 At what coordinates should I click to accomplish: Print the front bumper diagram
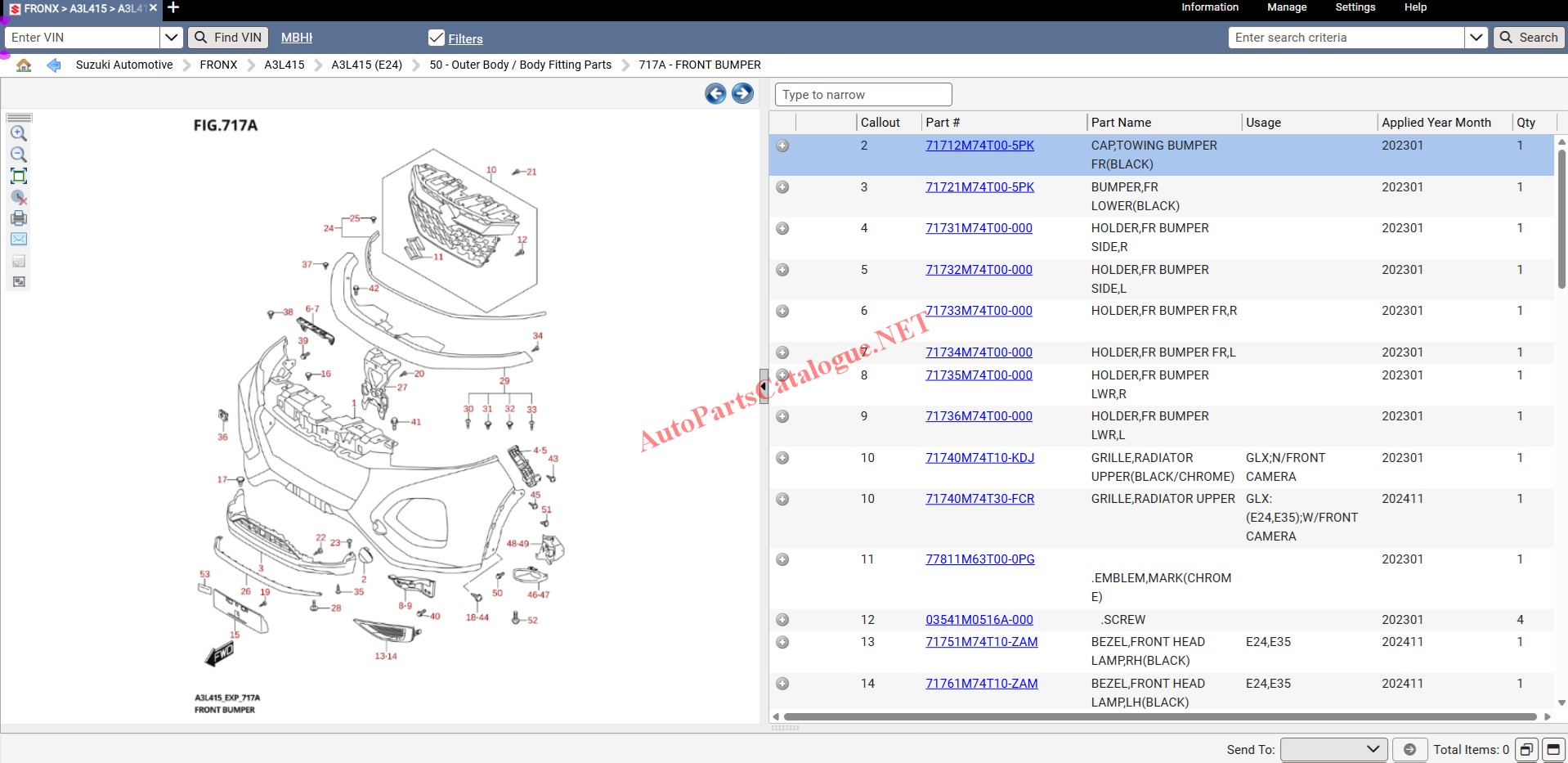click(x=18, y=218)
